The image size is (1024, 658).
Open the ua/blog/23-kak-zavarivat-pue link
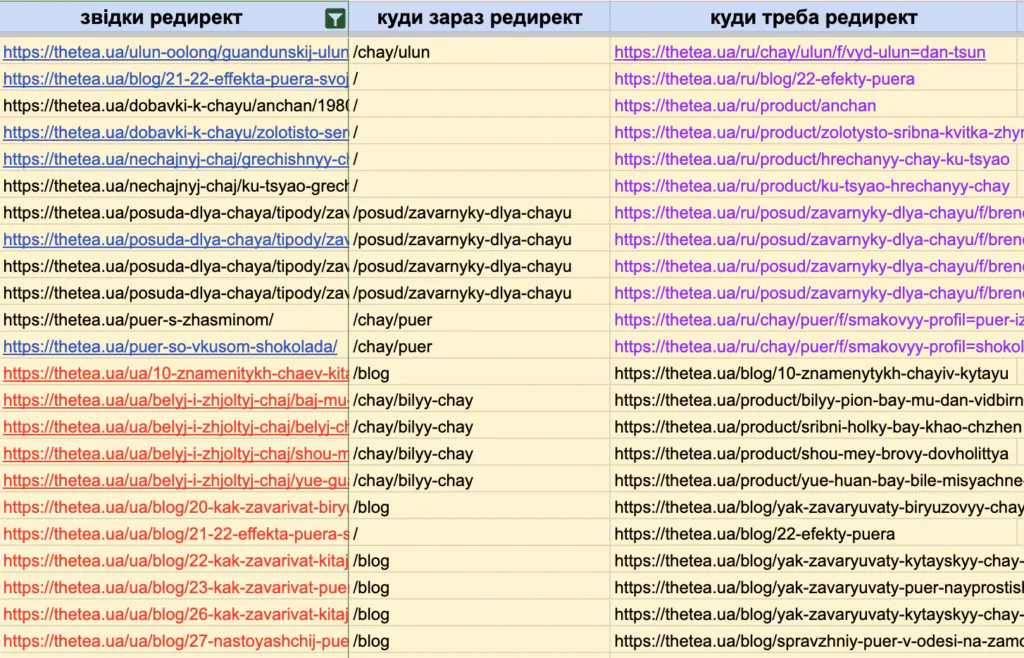(176, 588)
